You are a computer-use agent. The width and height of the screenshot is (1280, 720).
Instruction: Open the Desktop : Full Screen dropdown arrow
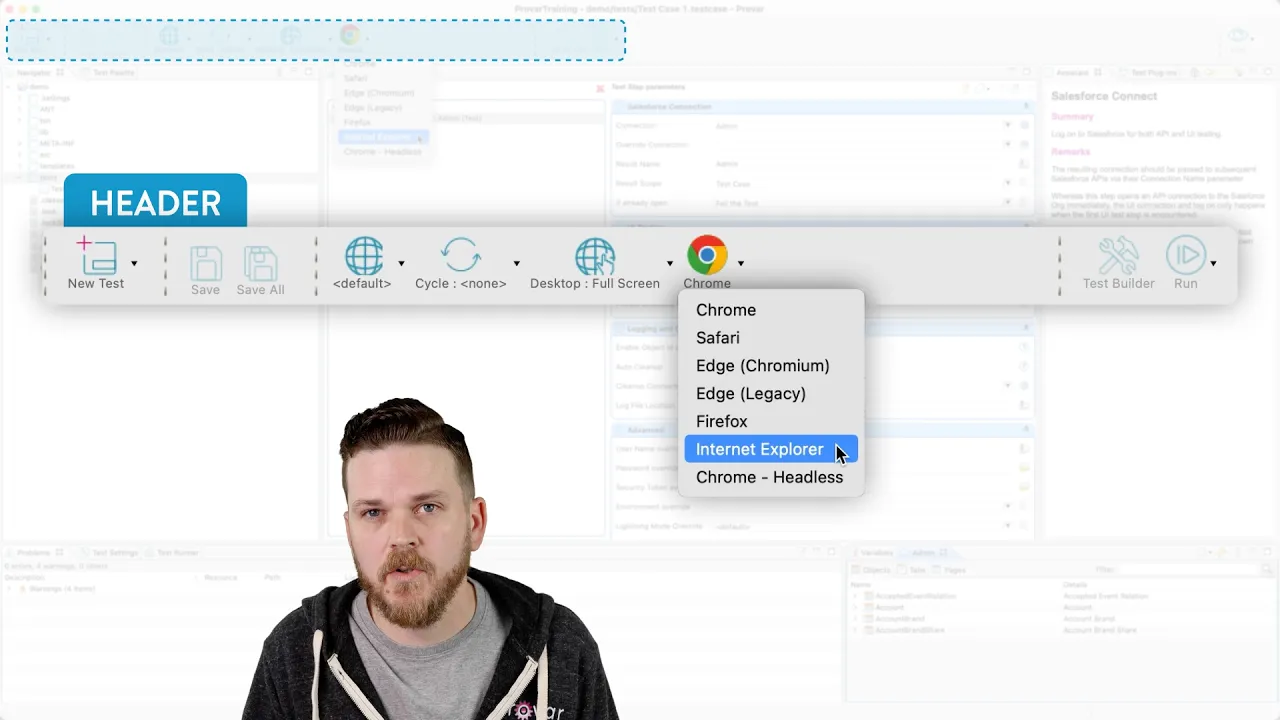point(670,264)
